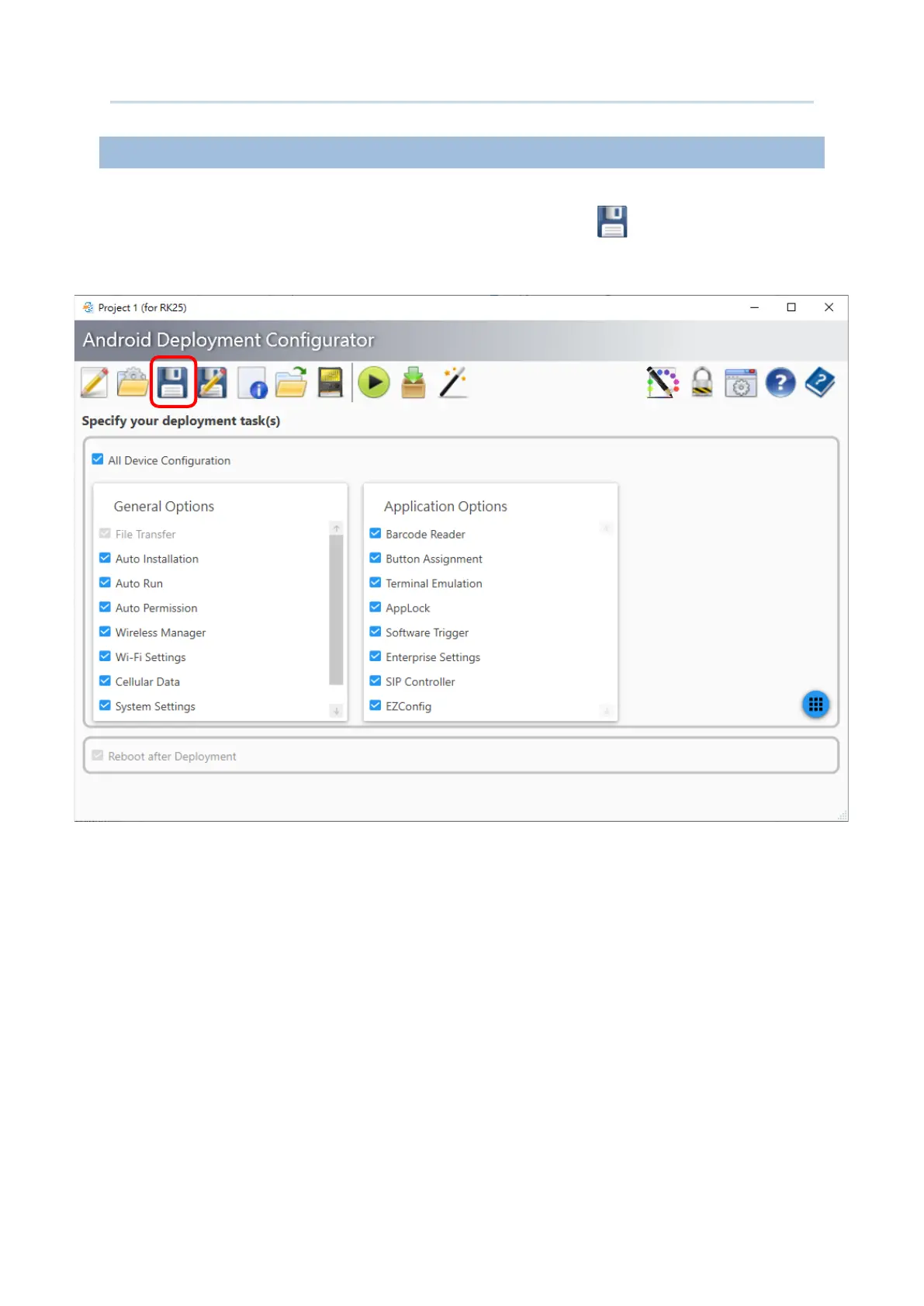Click the green play button icon
The width and height of the screenshot is (924, 1306).
(374, 383)
